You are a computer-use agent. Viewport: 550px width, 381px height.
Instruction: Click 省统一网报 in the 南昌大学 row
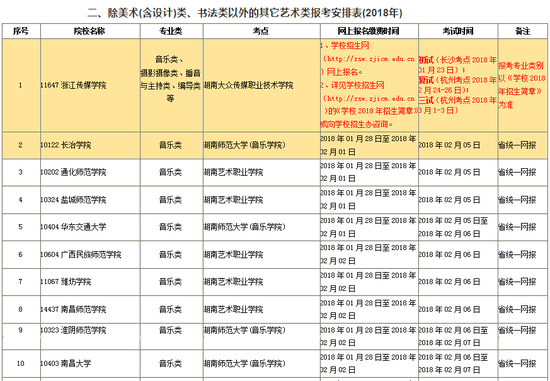coord(517,363)
